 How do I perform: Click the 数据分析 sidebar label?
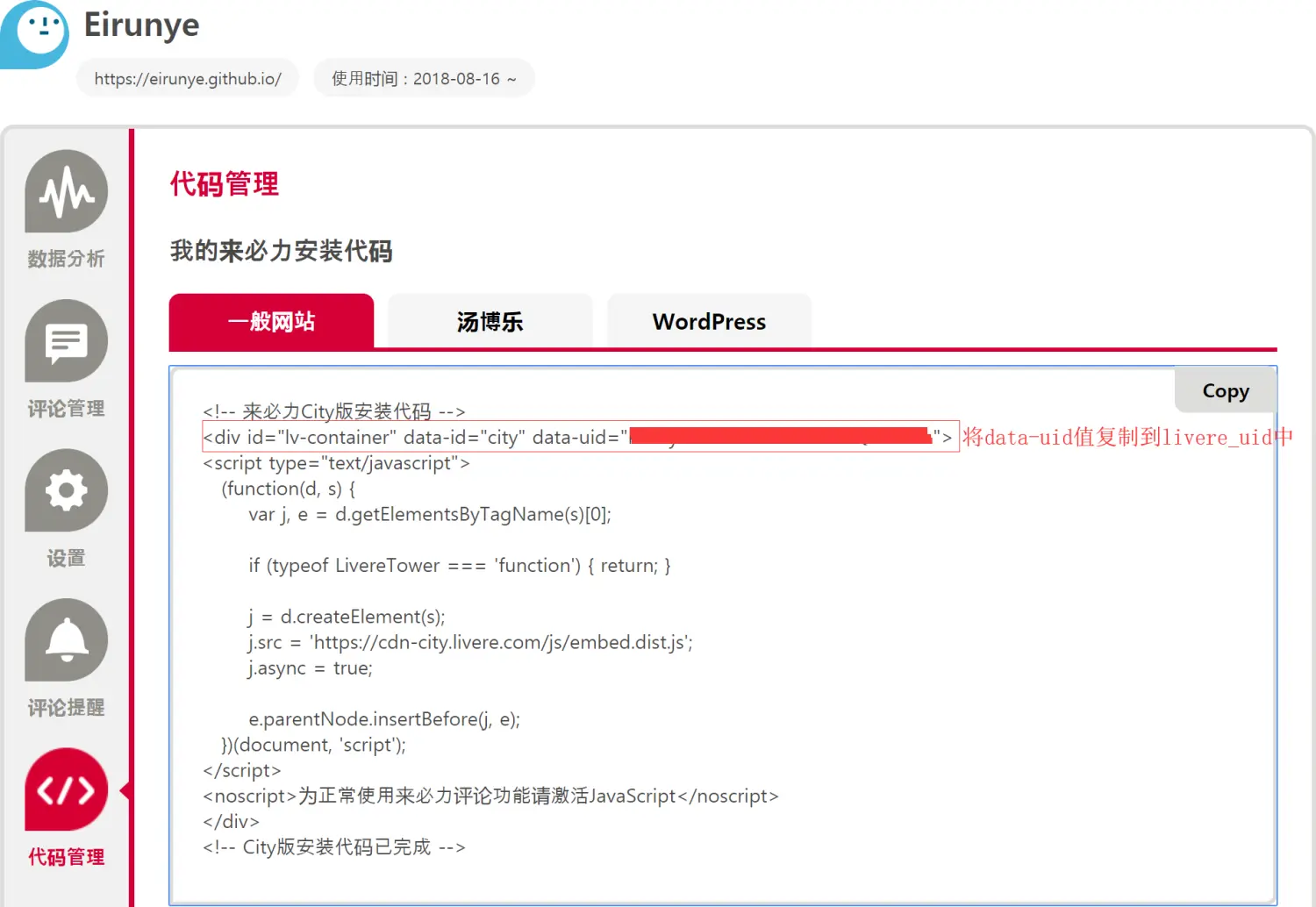(x=66, y=259)
